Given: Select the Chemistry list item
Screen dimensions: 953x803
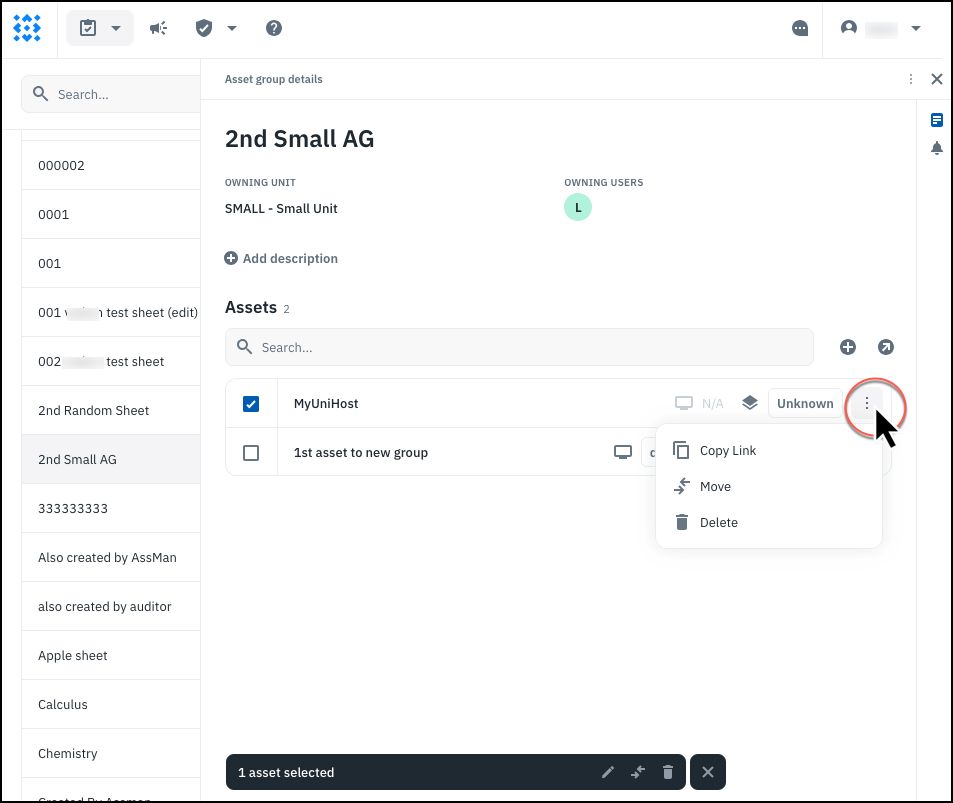Looking at the screenshot, I should point(111,753).
